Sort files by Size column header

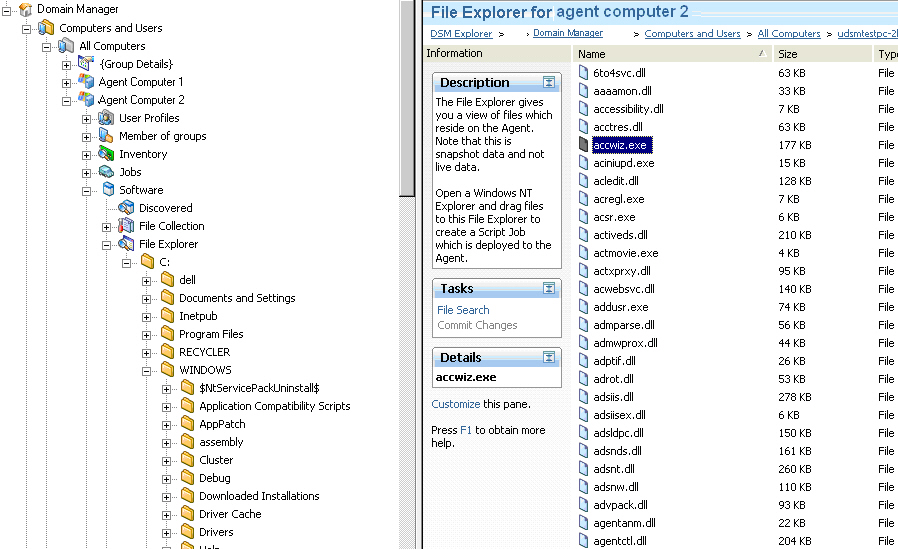(822, 54)
